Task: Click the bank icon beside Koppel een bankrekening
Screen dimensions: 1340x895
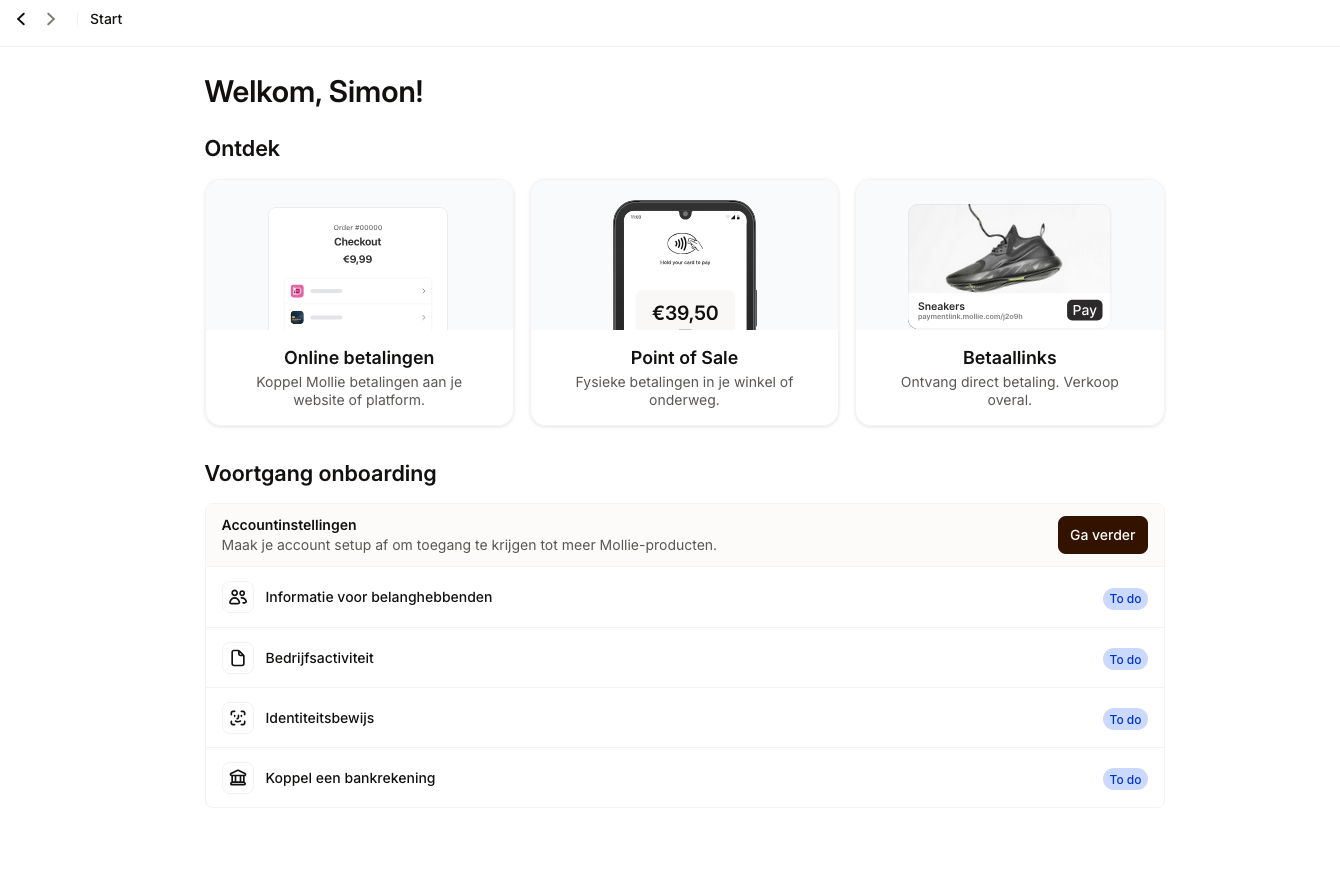Action: click(238, 778)
